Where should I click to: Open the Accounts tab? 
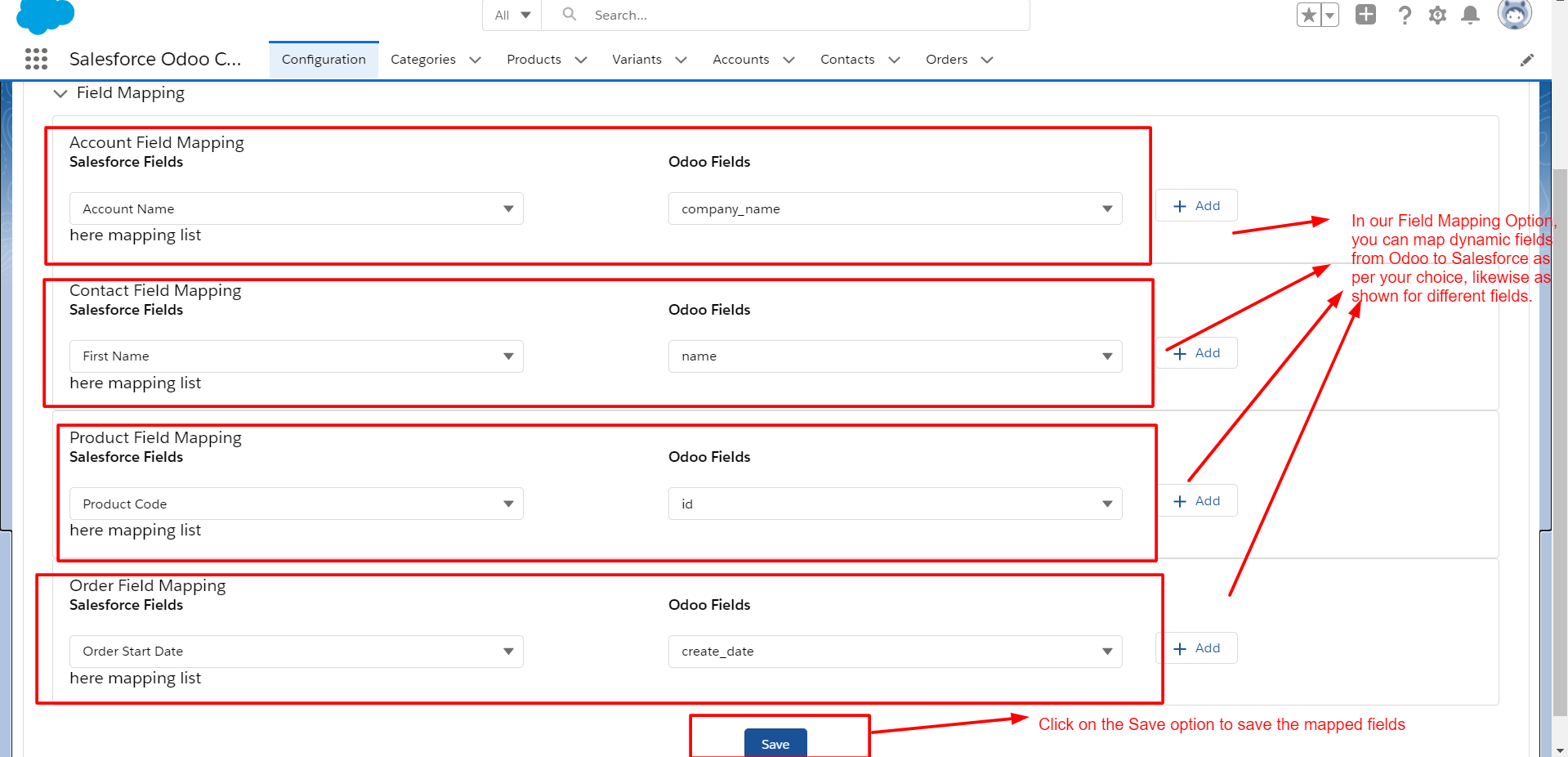click(740, 59)
